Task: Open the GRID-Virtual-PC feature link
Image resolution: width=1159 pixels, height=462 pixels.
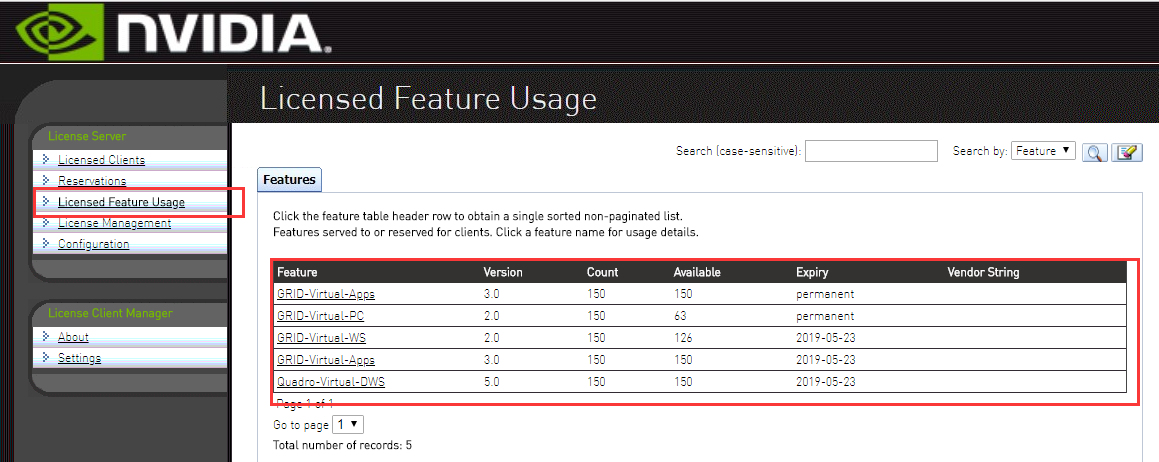Action: click(x=320, y=316)
